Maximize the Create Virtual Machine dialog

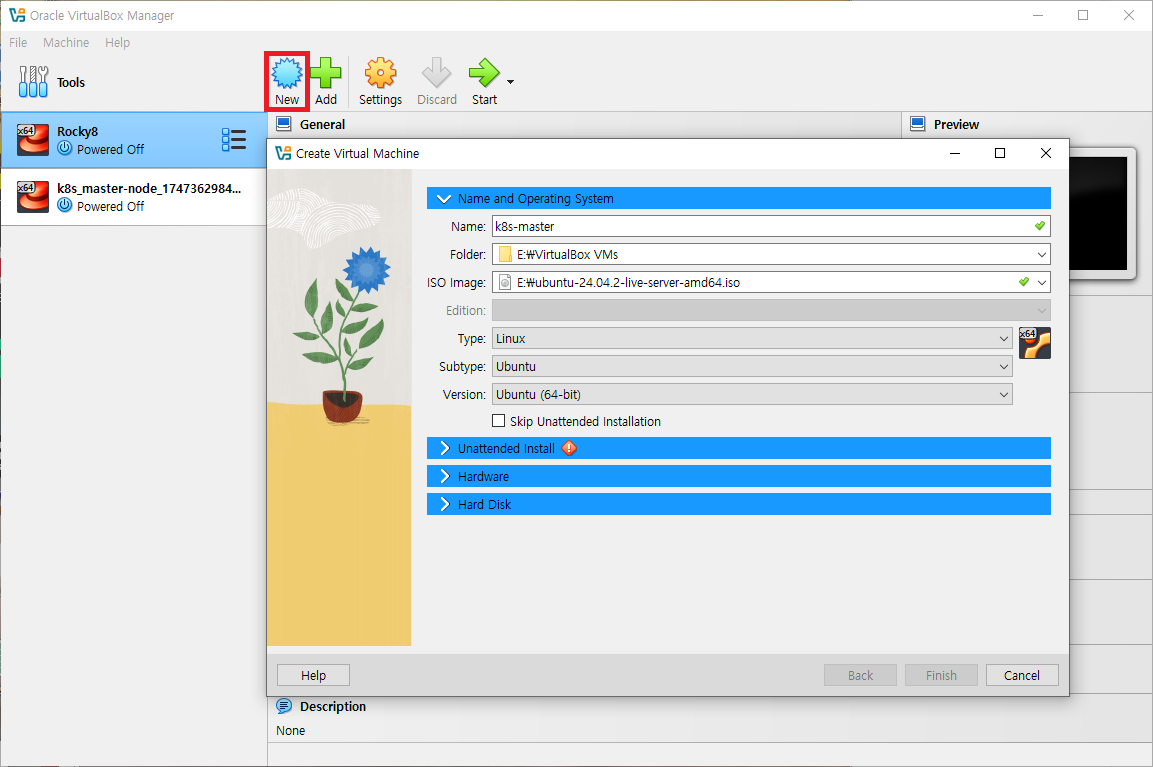point(1000,153)
